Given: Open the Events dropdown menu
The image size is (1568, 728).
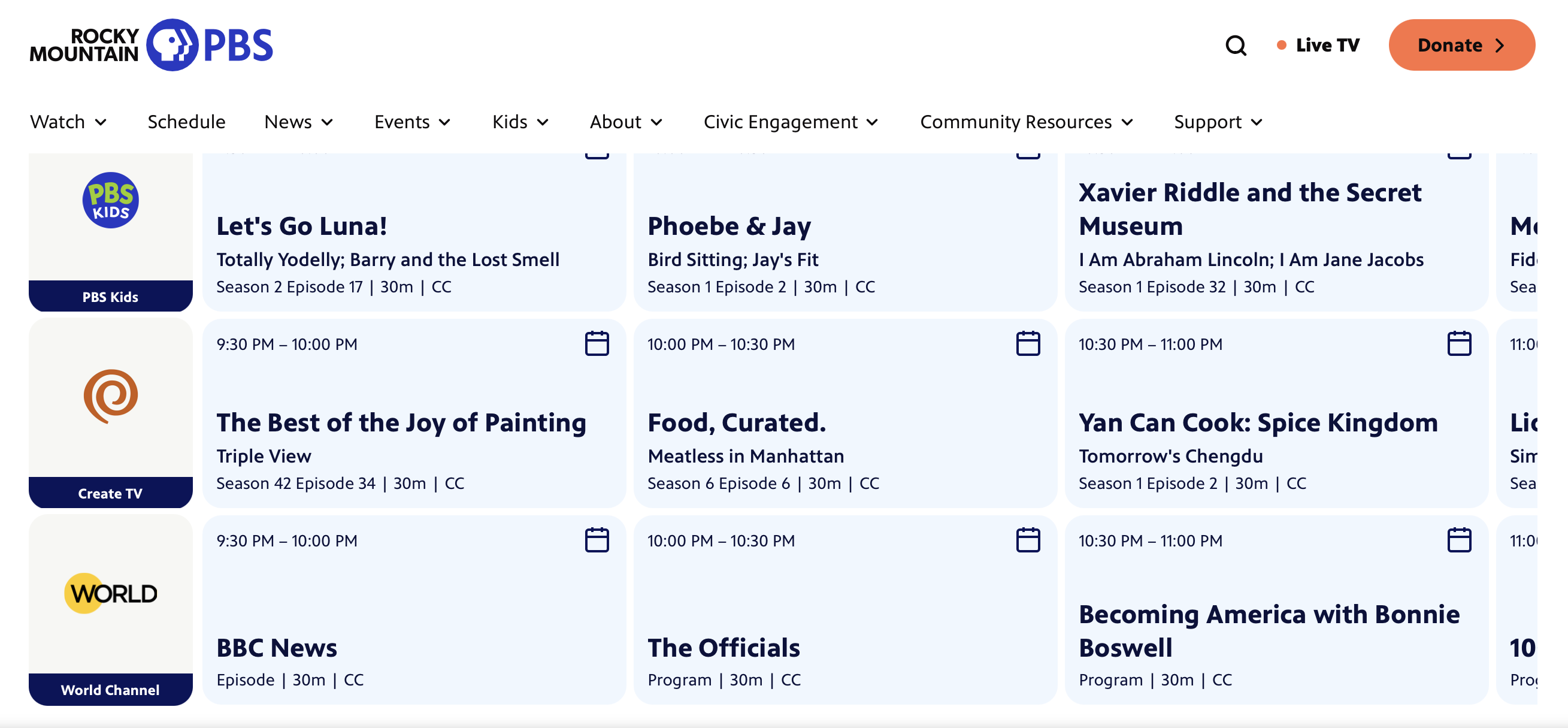Looking at the screenshot, I should point(412,122).
